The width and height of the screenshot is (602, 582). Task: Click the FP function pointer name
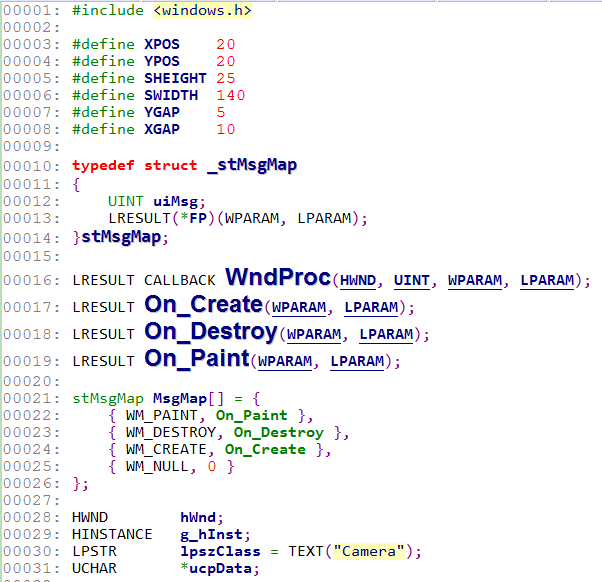[198, 218]
